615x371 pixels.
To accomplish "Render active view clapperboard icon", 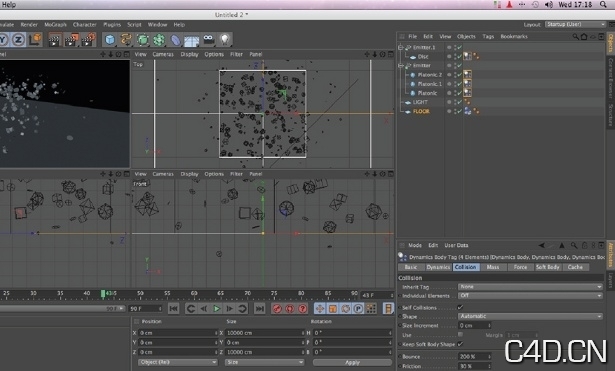I will click(x=54, y=40).
